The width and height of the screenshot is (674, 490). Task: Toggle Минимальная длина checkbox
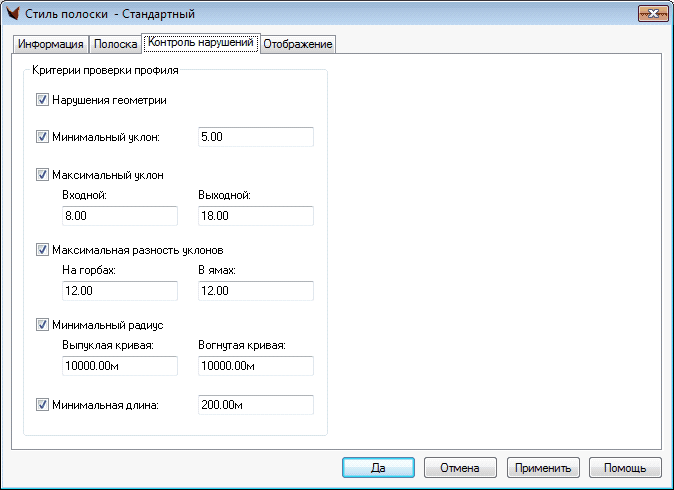[x=42, y=405]
